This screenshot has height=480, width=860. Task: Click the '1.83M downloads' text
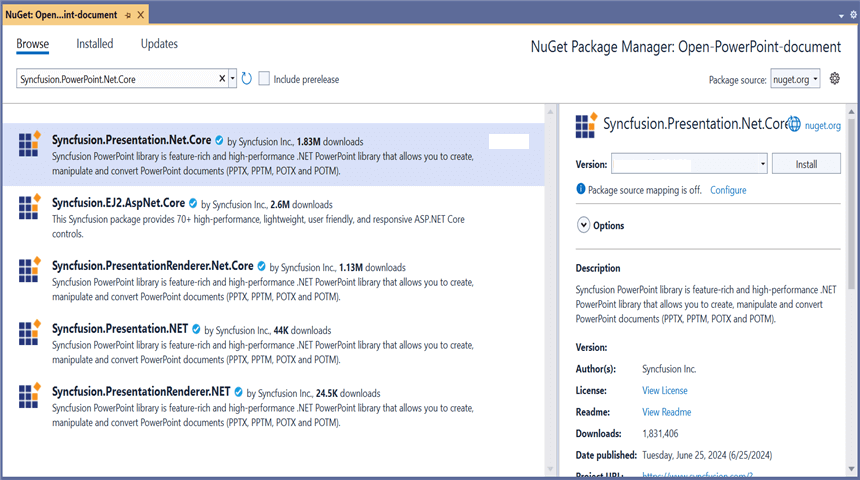pos(330,142)
